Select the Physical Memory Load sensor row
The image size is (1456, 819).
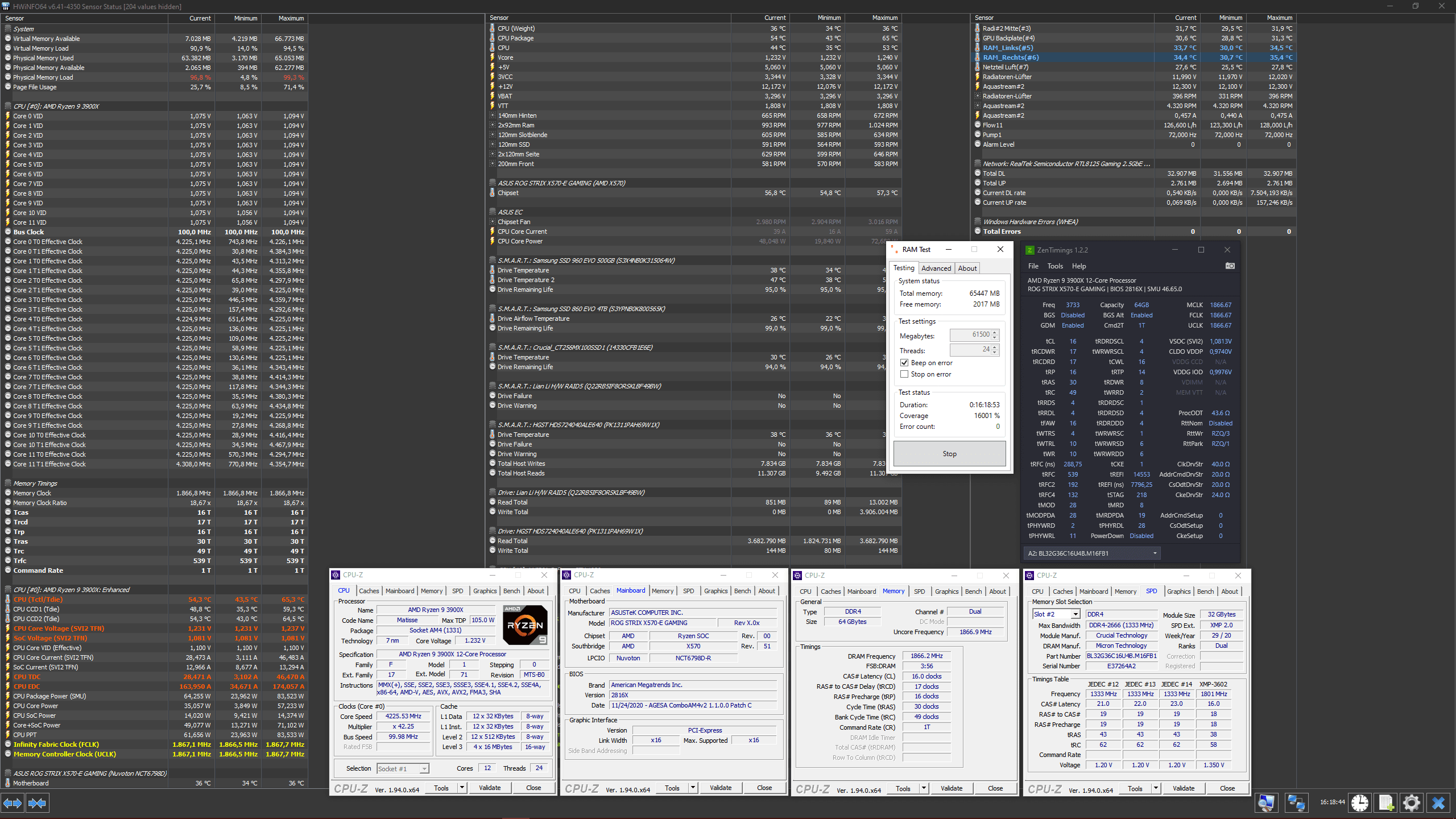154,77
